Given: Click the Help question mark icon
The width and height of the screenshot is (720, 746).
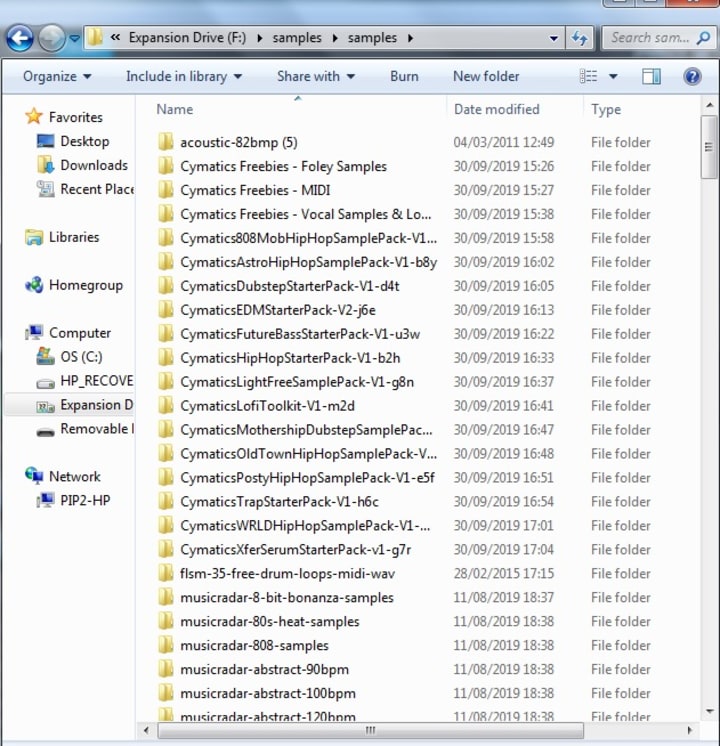Looking at the screenshot, I should pyautogui.click(x=692, y=76).
